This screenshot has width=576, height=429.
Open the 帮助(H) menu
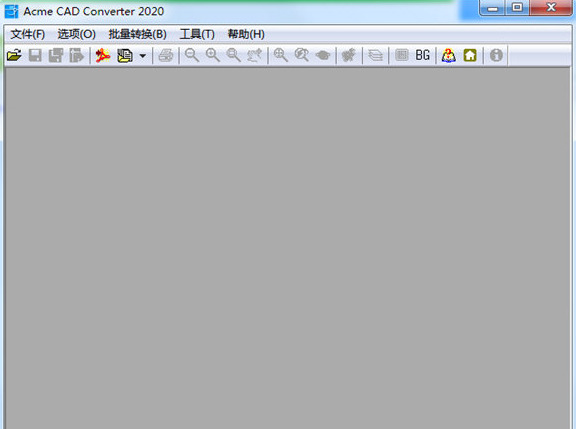[x=246, y=35]
